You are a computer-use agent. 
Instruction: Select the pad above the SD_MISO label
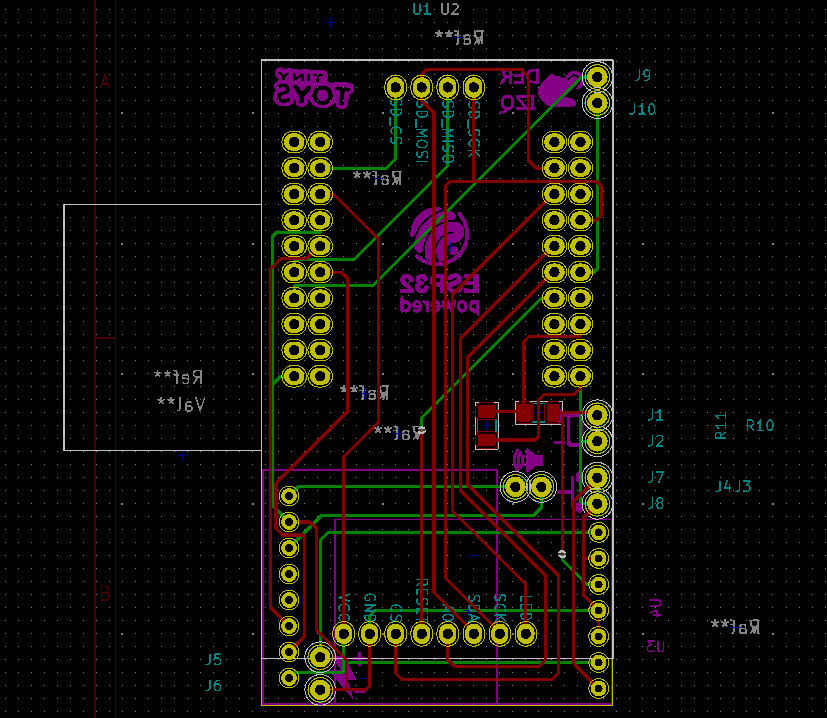pos(447,88)
